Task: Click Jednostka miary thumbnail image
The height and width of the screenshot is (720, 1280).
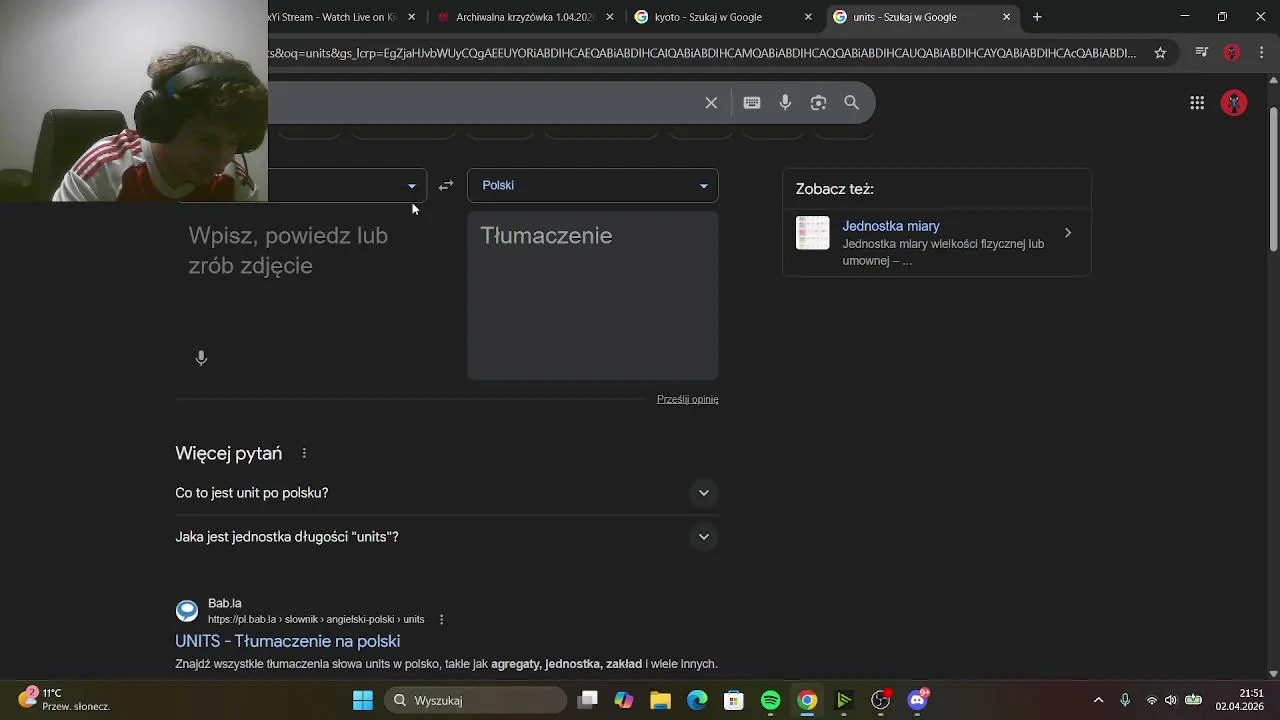Action: (813, 233)
